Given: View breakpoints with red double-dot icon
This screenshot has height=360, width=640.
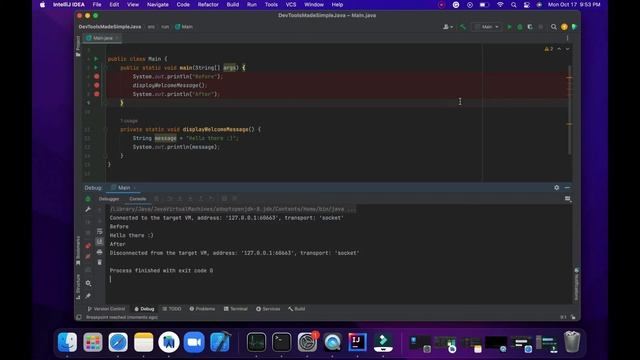Looking at the screenshot, I should tap(88, 246).
